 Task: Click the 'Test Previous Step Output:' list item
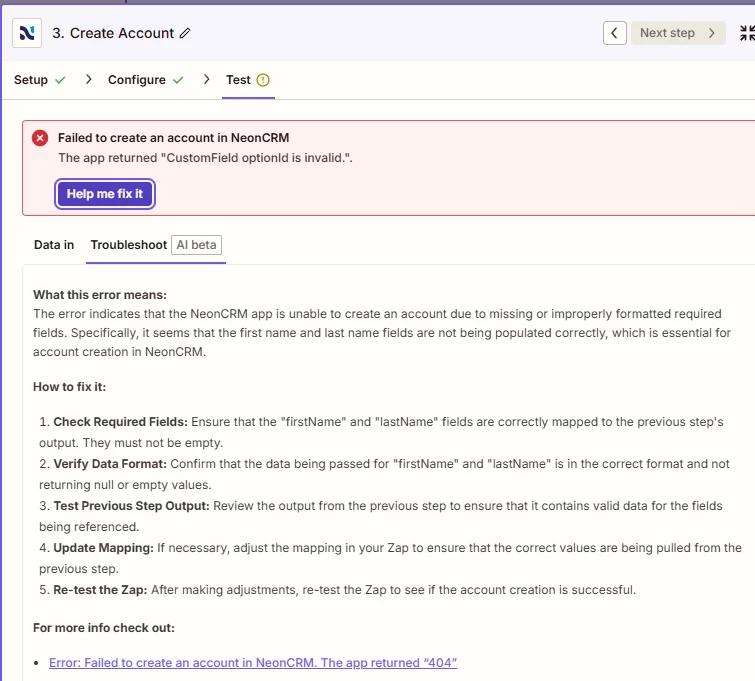pos(380,516)
